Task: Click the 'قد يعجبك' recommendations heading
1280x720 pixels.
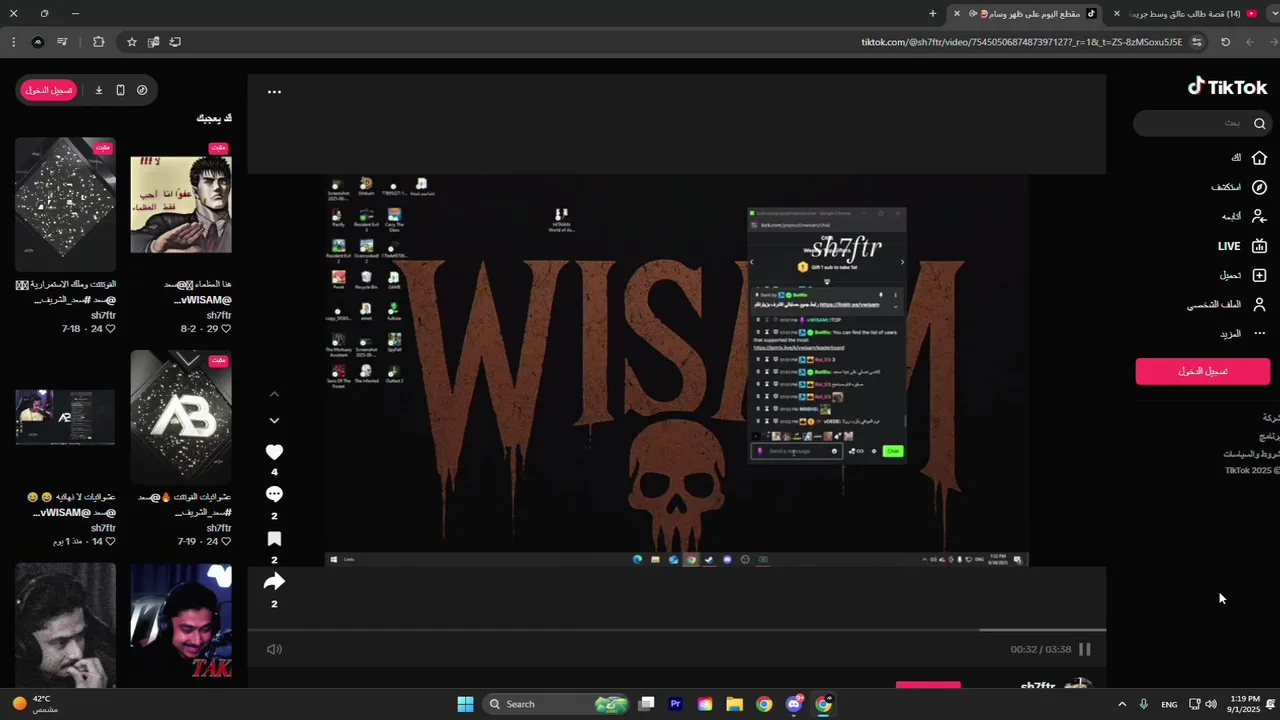Action: click(x=214, y=118)
